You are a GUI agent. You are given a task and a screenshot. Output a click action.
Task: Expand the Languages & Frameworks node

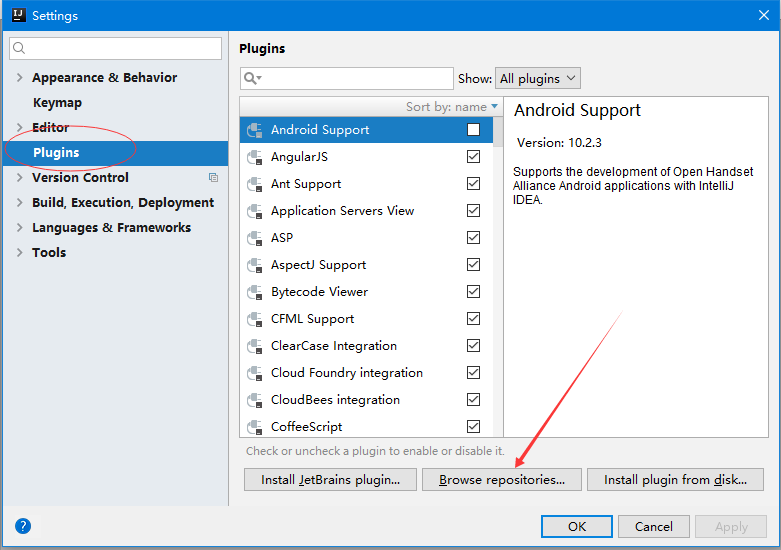point(19,228)
